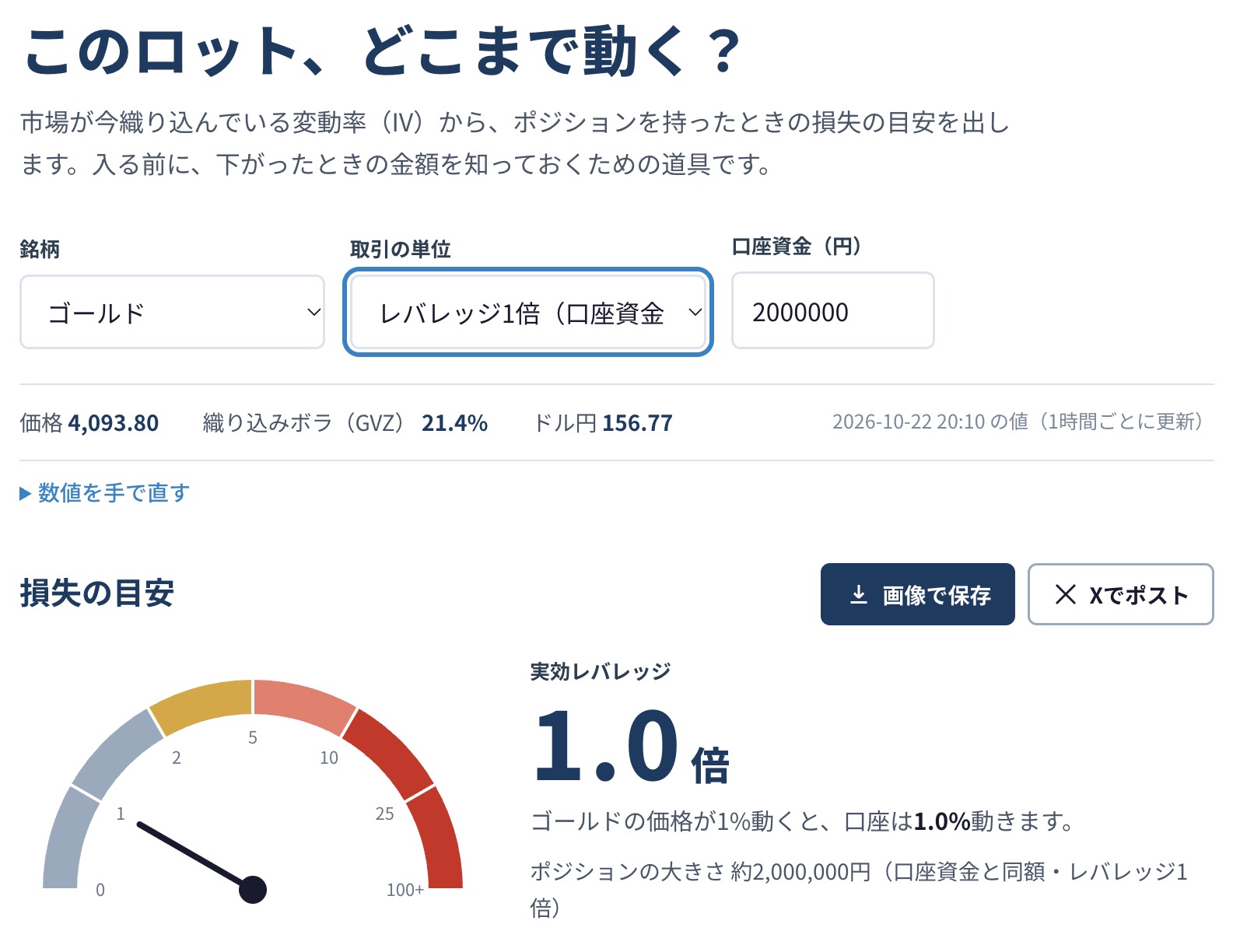This screenshot has width=1254, height=952.
Task: Click the GVZ volatility value 21.4%
Action: [455, 423]
